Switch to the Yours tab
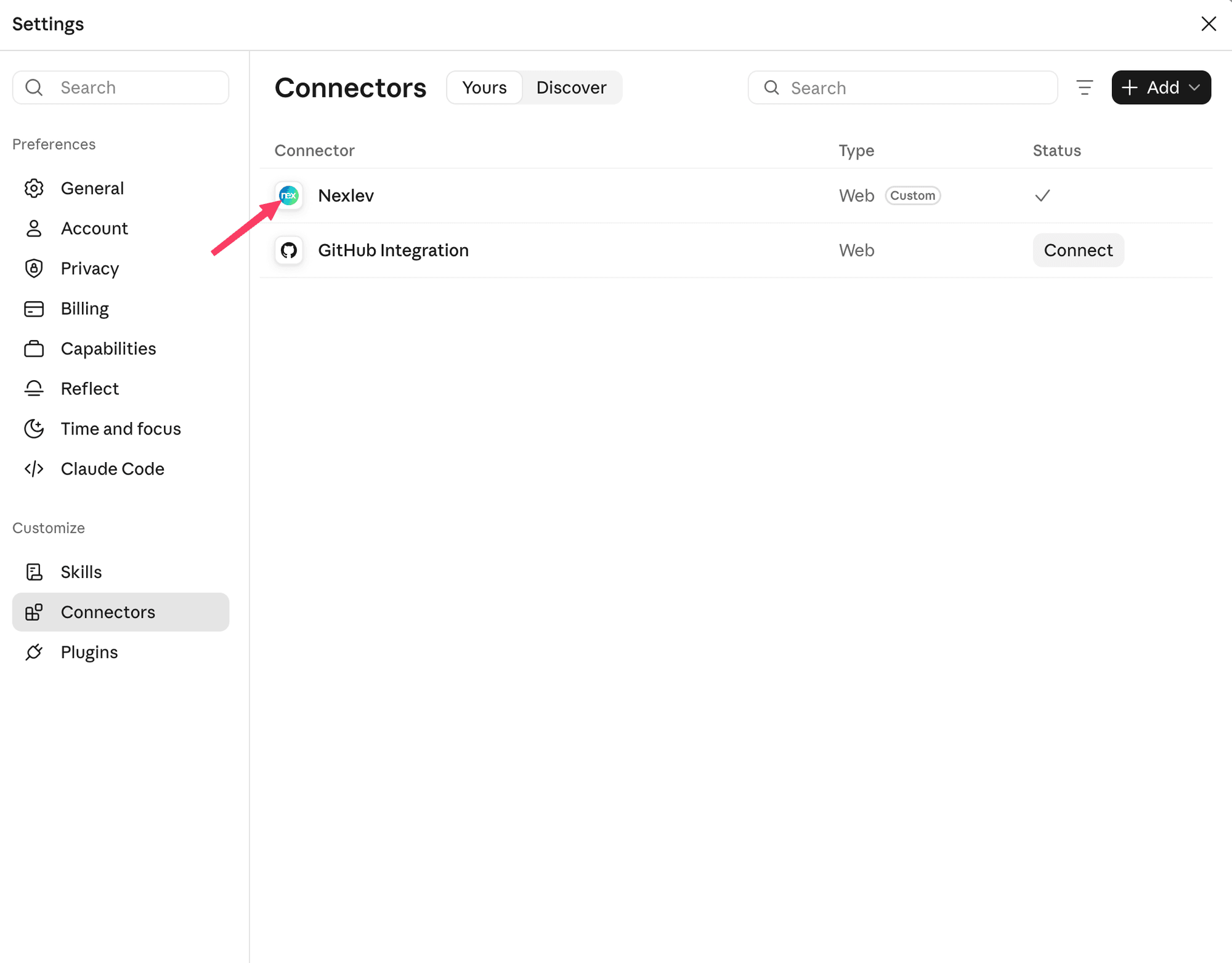Viewport: 1232px width, 963px height. [485, 87]
